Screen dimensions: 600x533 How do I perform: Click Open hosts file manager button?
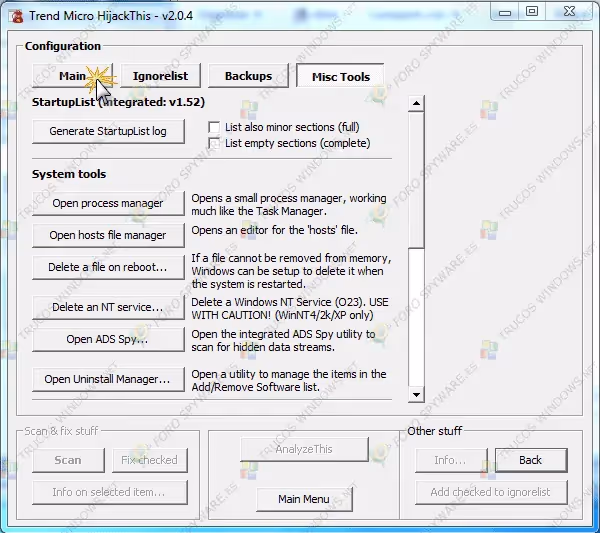coord(108,235)
